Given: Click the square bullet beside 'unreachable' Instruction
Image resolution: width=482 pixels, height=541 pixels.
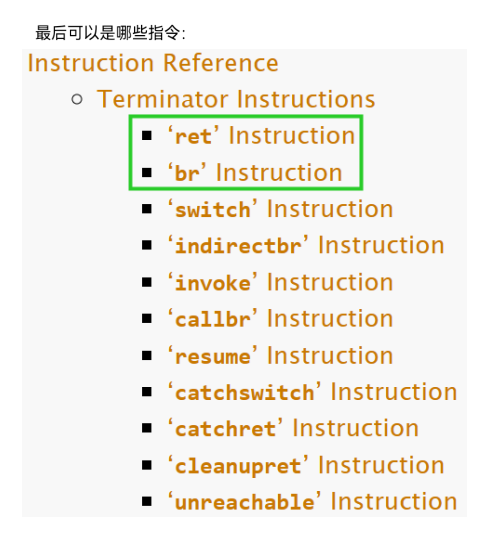Looking at the screenshot, I should pos(147,502).
